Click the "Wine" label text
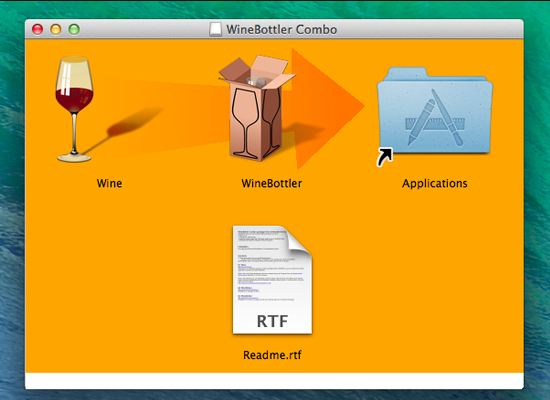This screenshot has height=400, width=550. pyautogui.click(x=109, y=183)
